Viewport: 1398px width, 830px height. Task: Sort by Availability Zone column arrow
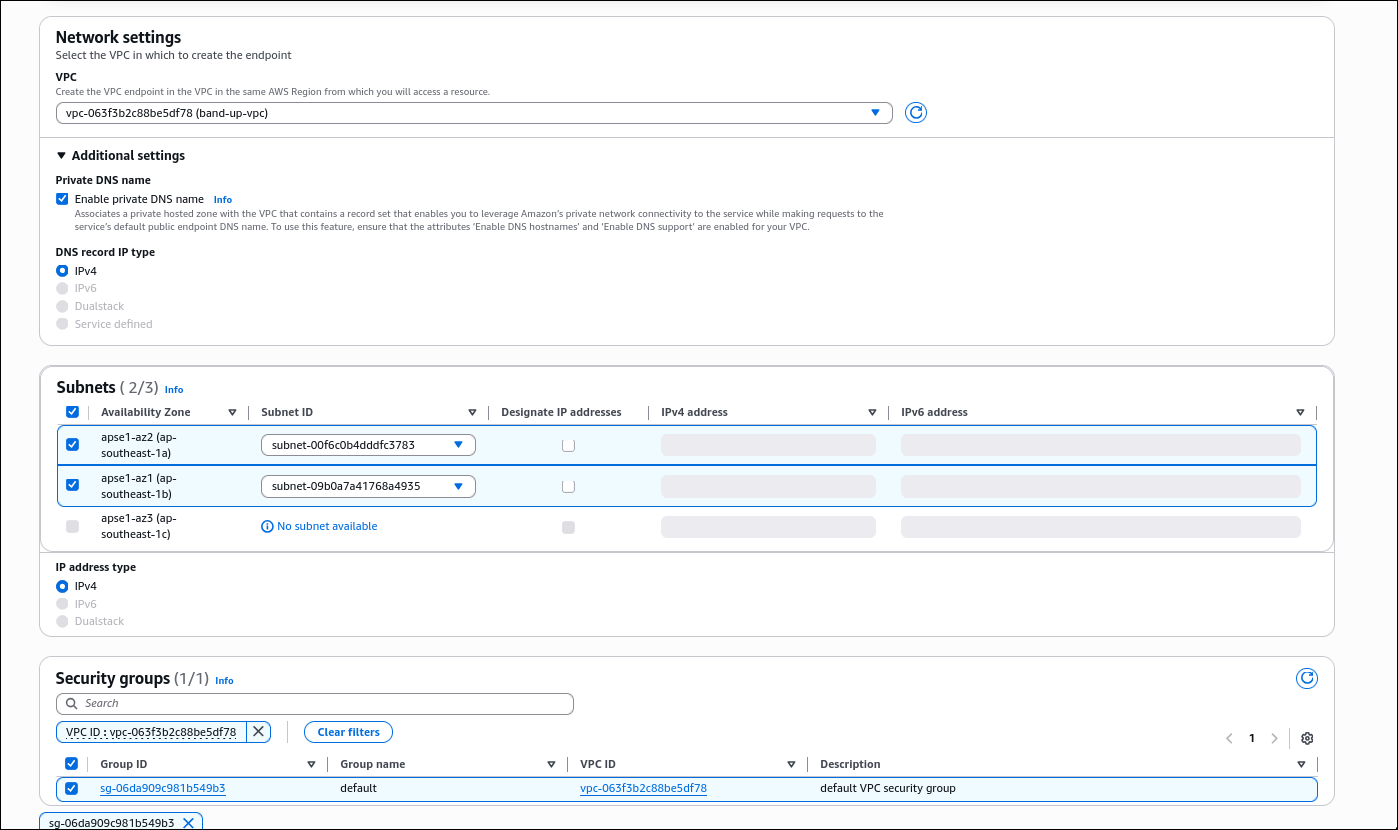pyautogui.click(x=232, y=412)
